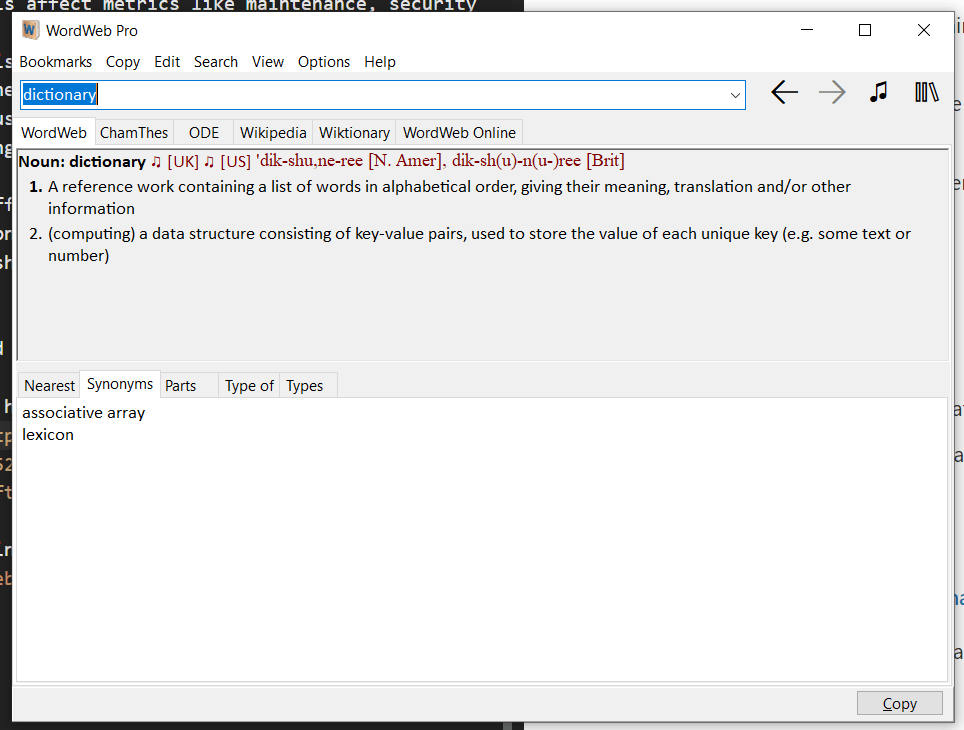This screenshot has height=730, width=964.
Task: Play the UK pronunciation audio note
Action: (156, 162)
